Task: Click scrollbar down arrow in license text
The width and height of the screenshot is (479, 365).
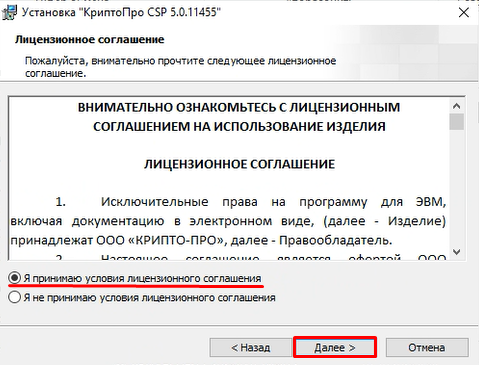Action: 457,252
